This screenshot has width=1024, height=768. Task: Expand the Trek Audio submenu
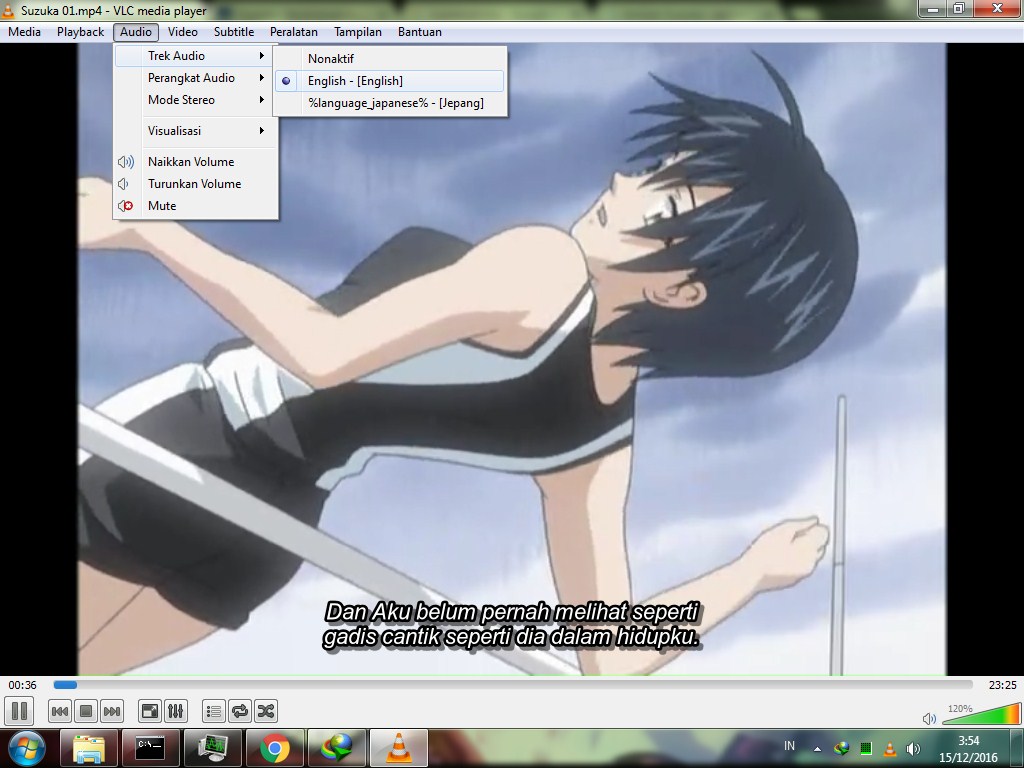coord(196,56)
